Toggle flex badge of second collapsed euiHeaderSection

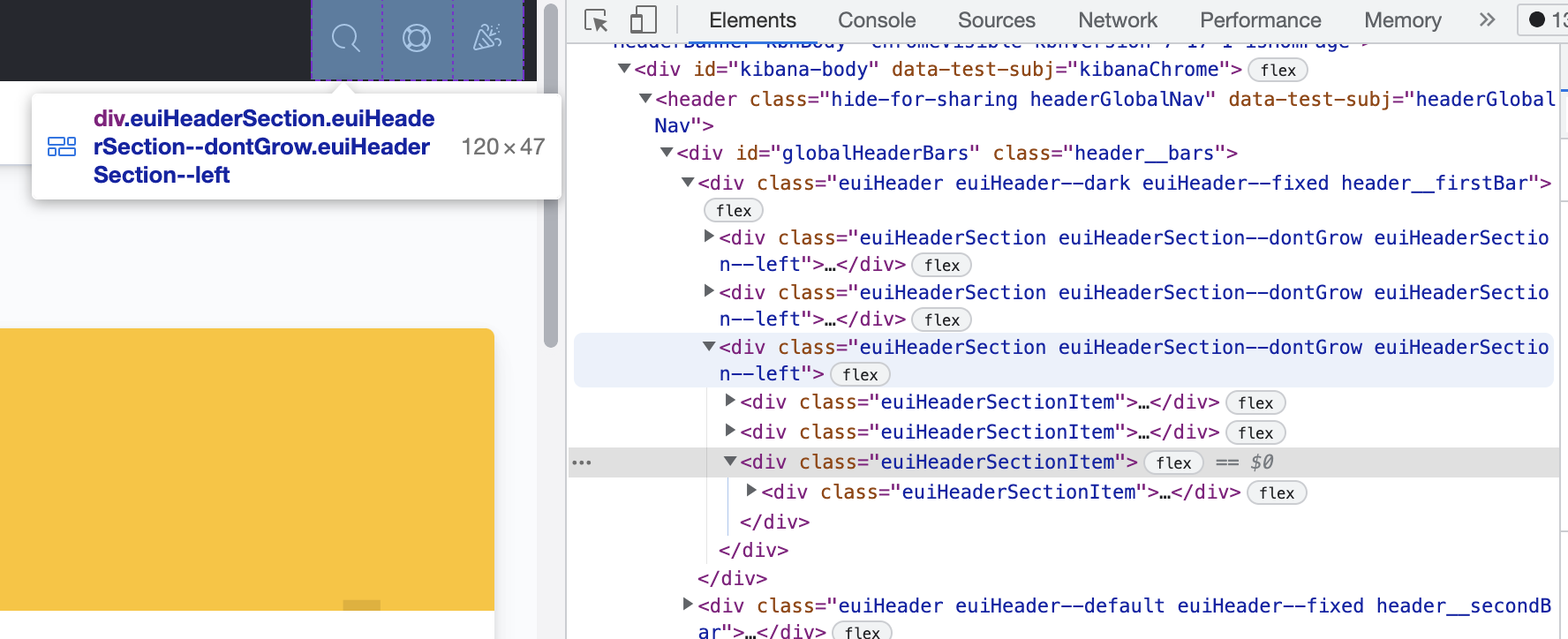[942, 320]
